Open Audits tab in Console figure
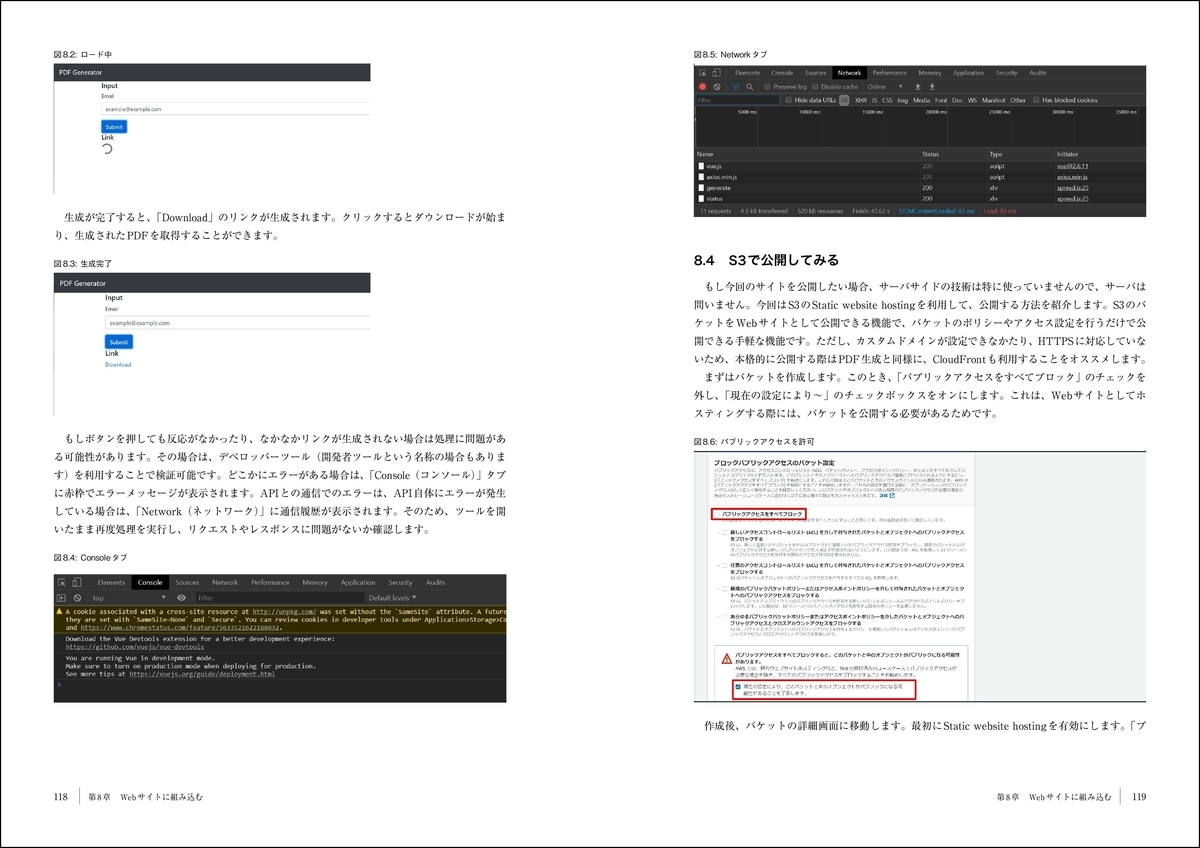1200x848 pixels. [x=435, y=582]
